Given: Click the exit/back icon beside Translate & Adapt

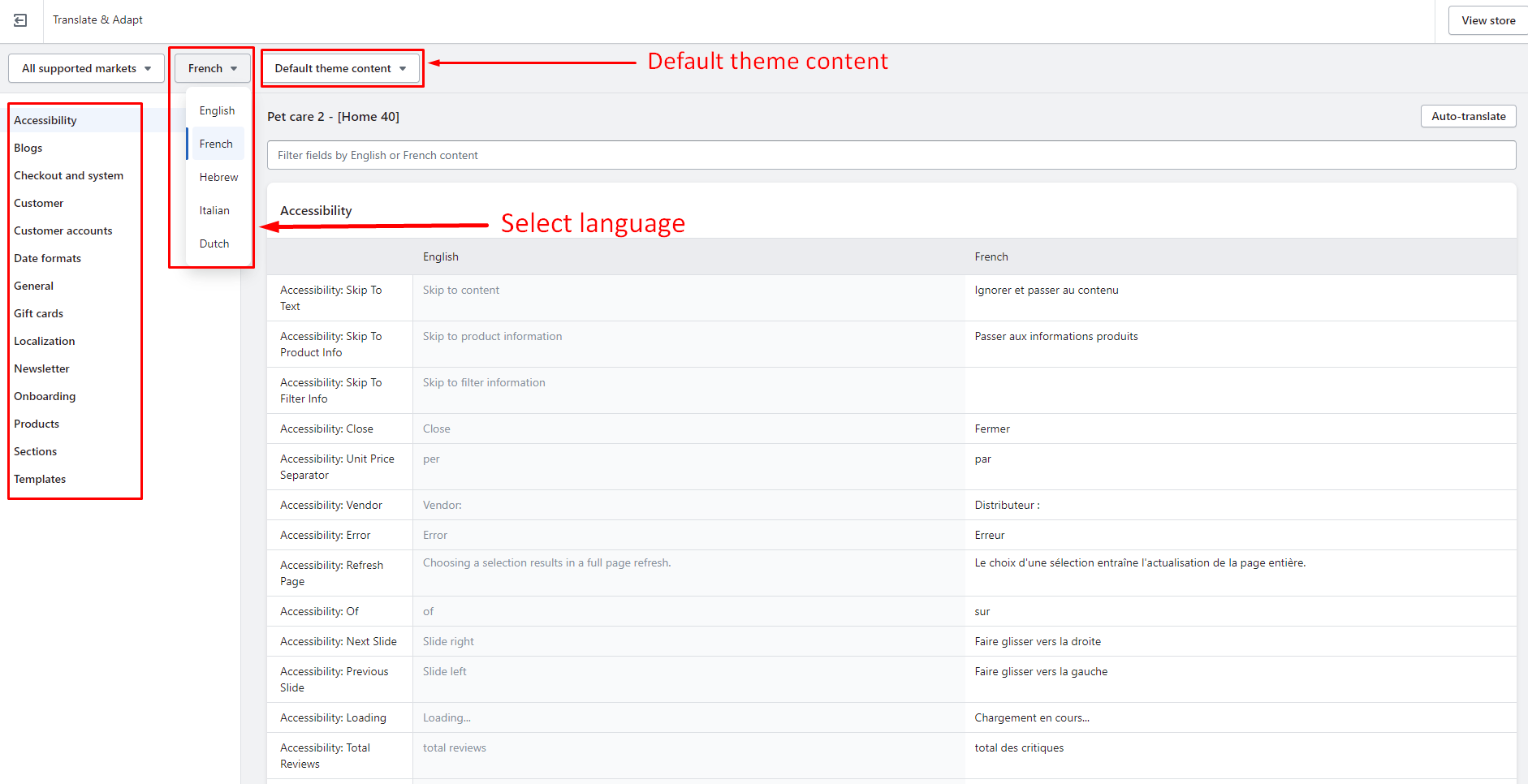Looking at the screenshot, I should [x=20, y=20].
